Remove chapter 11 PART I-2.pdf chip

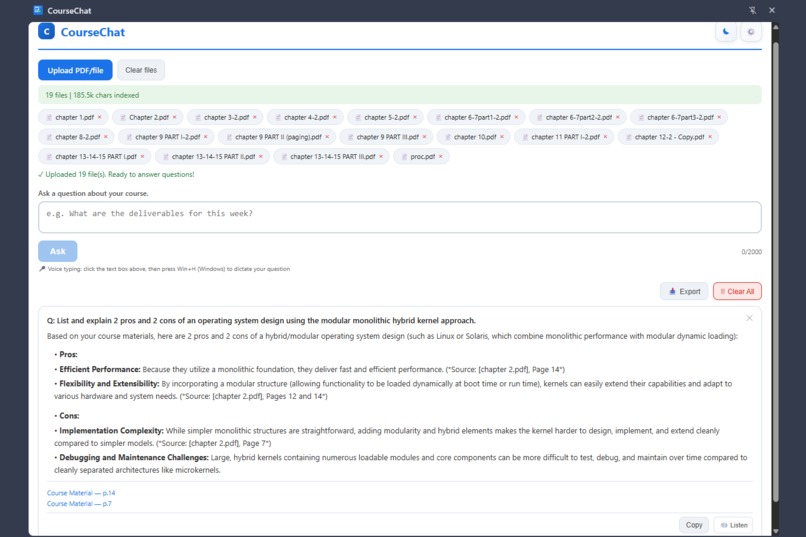pos(606,137)
